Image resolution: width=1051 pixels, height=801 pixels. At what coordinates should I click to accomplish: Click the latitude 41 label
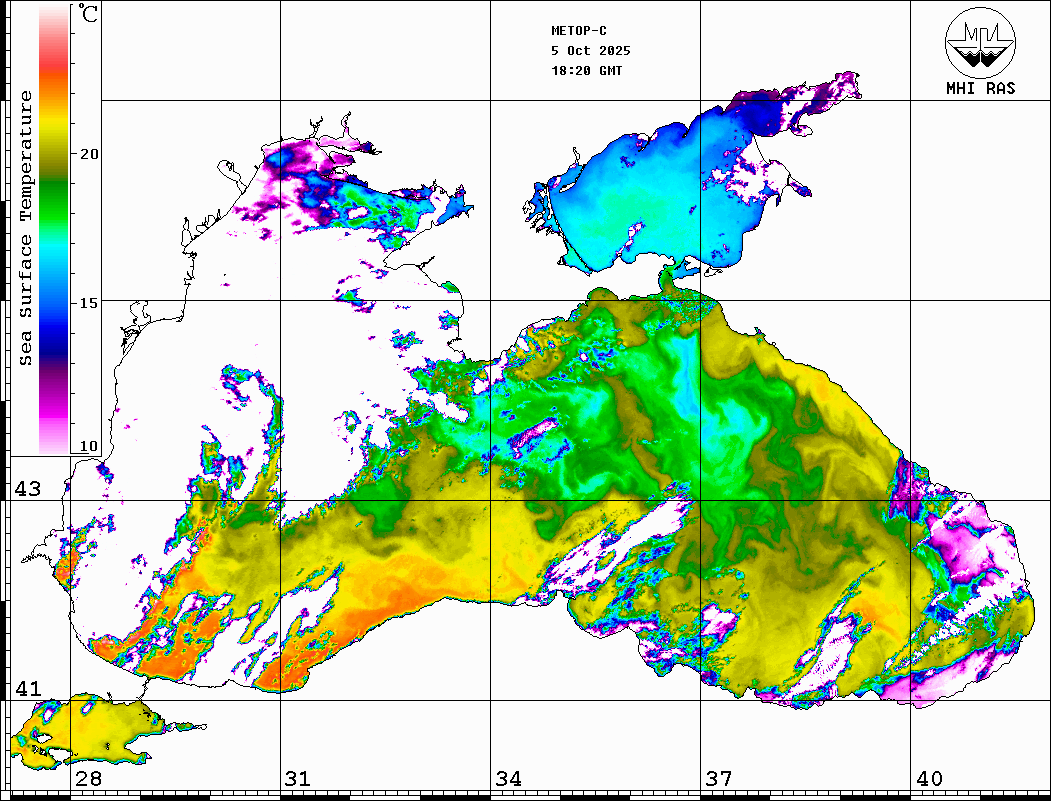27,689
